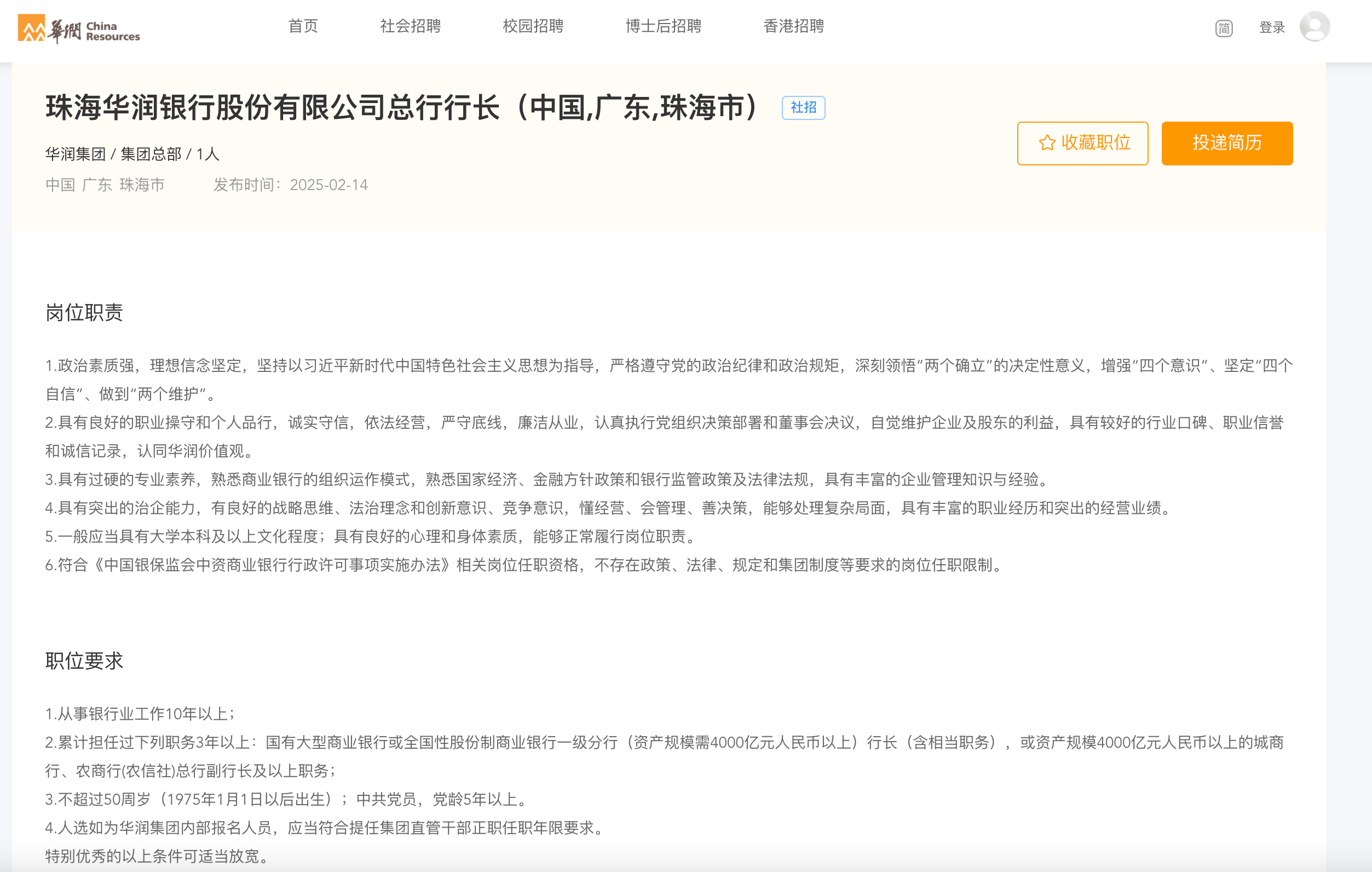1372x872 pixels.
Task: Click the line 特别优秀的以上条件可适当放宽
Action: tap(156, 856)
